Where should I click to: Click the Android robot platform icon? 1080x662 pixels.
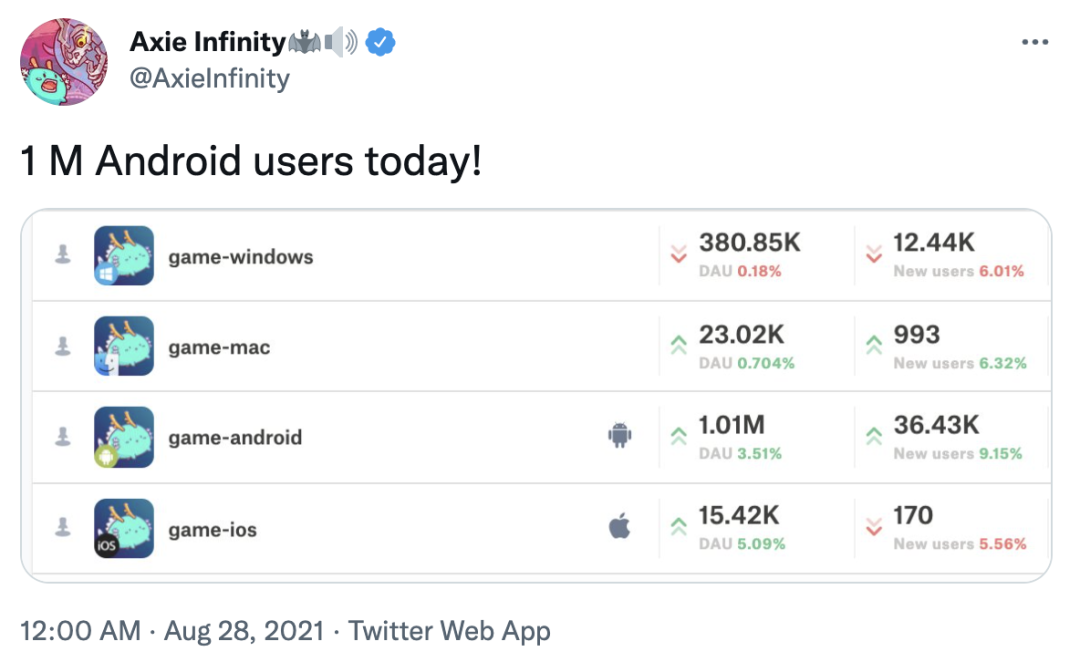coord(620,435)
